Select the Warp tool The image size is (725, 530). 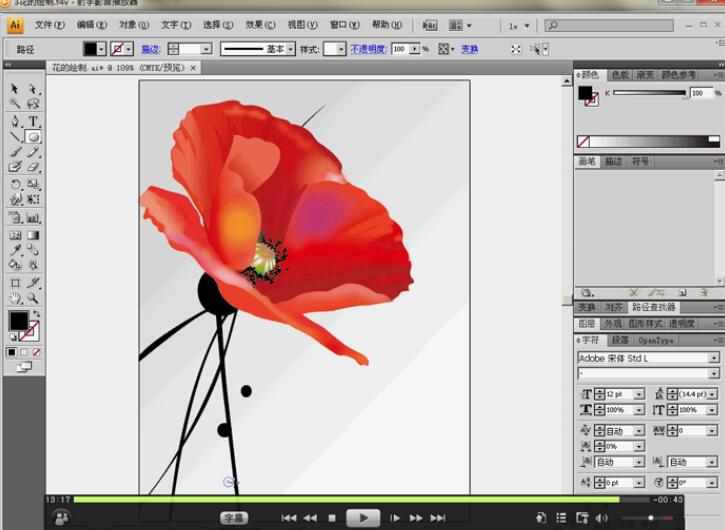click(x=15, y=200)
